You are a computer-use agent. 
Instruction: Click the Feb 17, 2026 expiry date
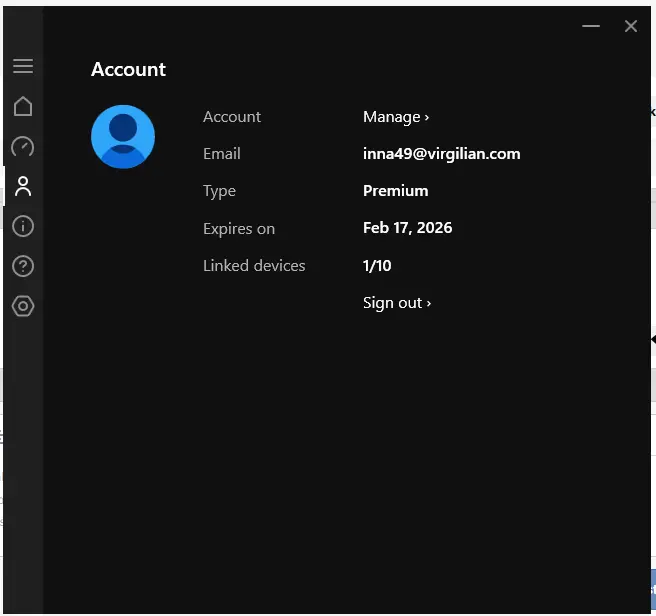[407, 228]
